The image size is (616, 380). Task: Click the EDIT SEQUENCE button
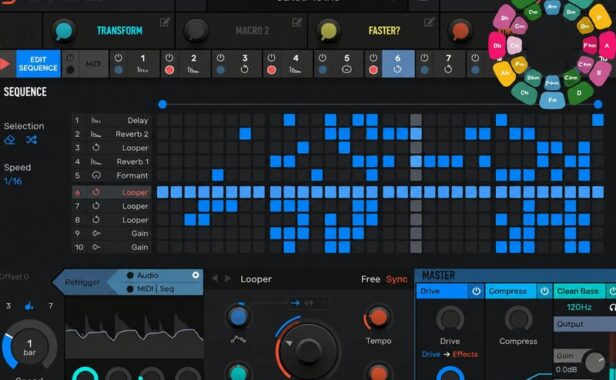tap(38, 64)
